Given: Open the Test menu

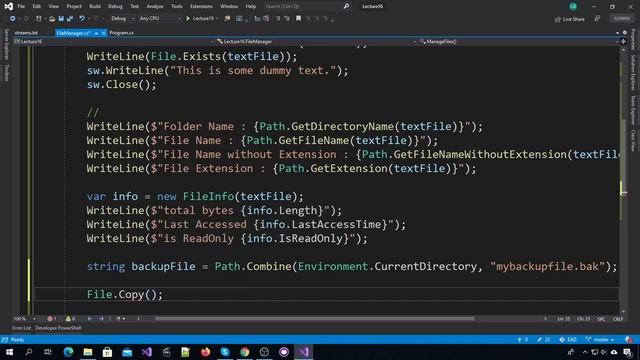Looking at the screenshot, I should [134, 7].
